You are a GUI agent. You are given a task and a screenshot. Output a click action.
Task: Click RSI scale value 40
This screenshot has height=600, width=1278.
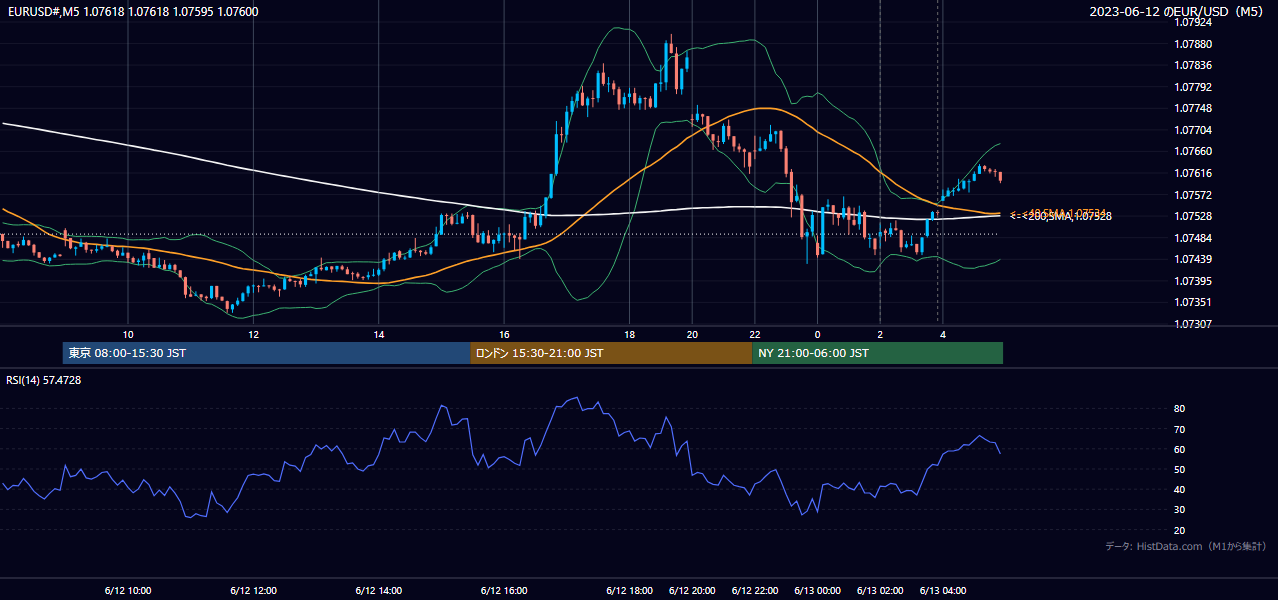(1179, 489)
